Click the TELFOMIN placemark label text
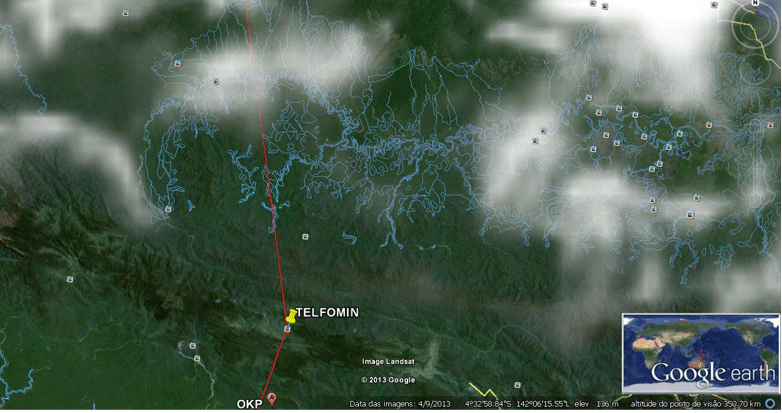 click(327, 313)
